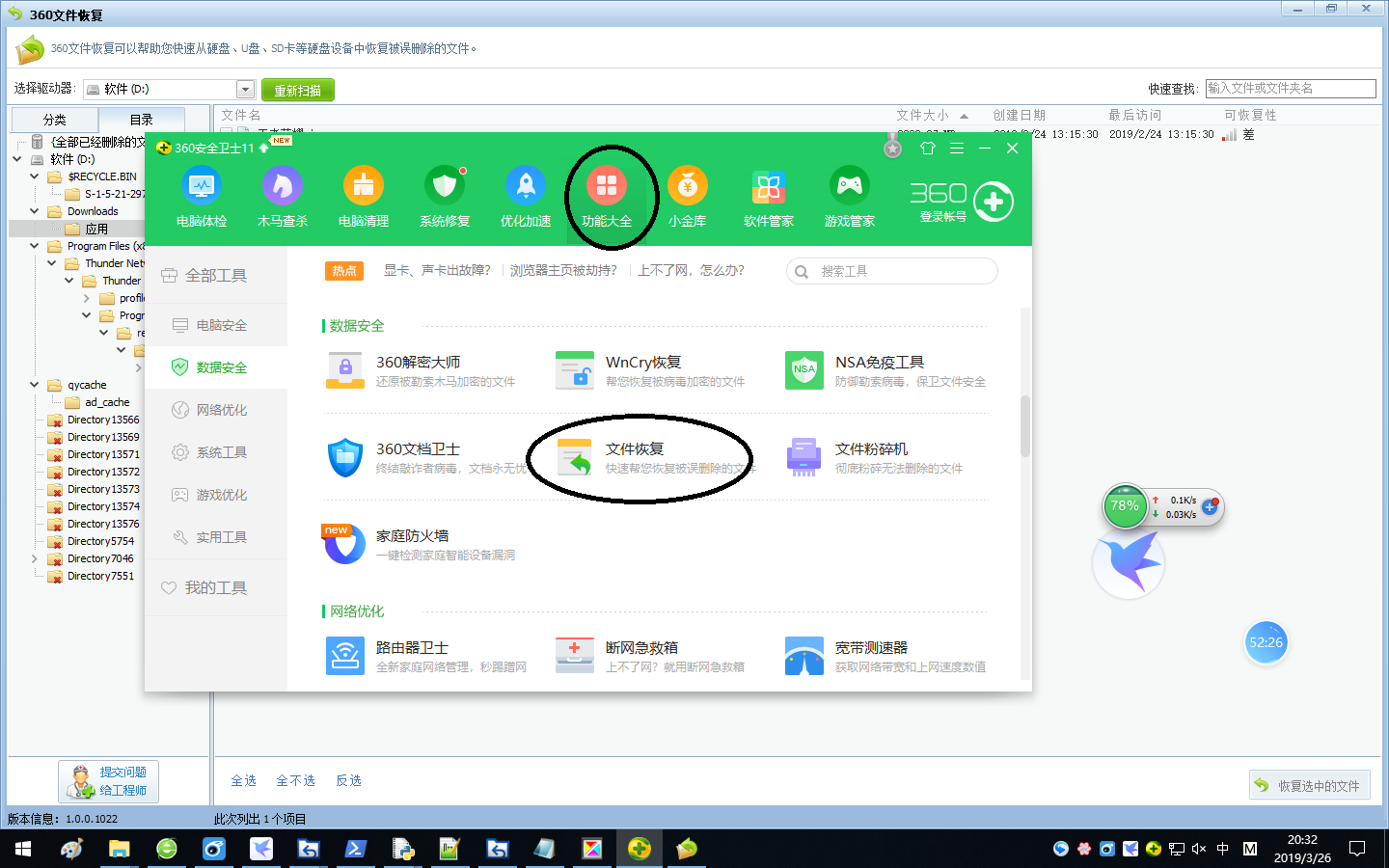The height and width of the screenshot is (868, 1389).
Task: Collapse the Program Files tree node
Action: tap(35, 246)
